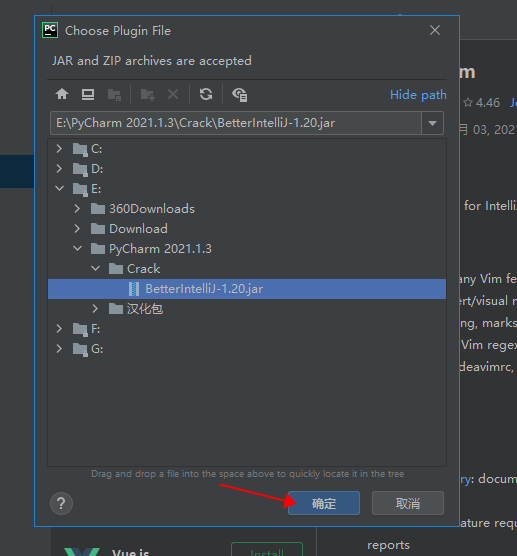Select the Crack folder icon

116,269
